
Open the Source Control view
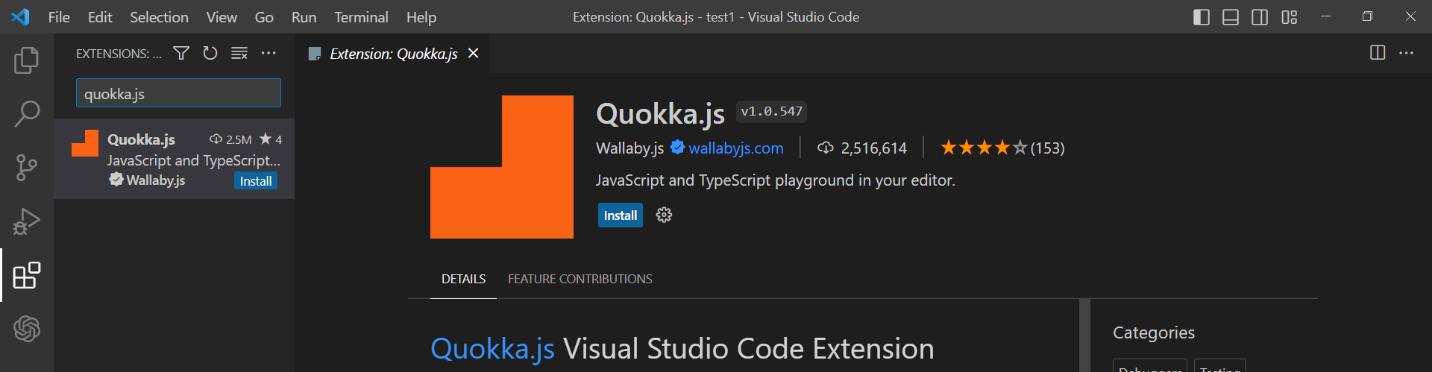pyautogui.click(x=27, y=167)
